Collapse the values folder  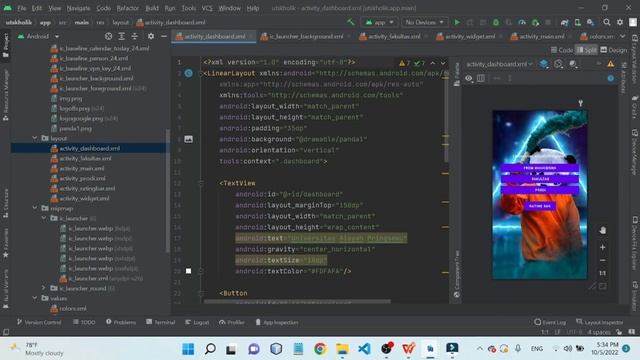click(35, 298)
